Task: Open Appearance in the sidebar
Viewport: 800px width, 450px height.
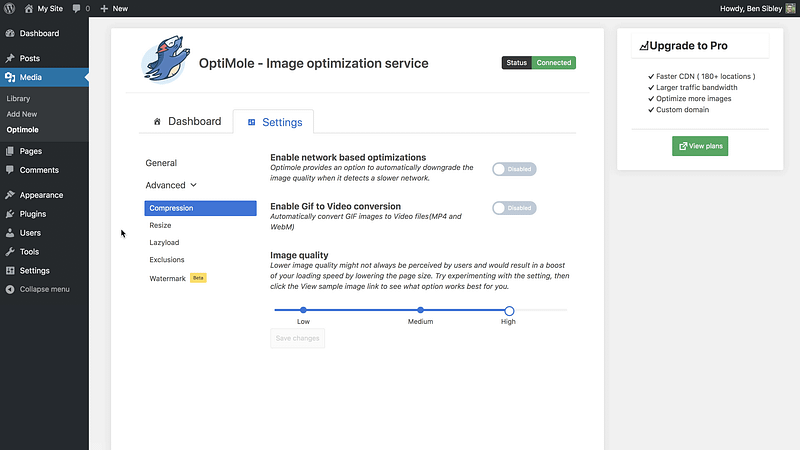Action: point(41,195)
